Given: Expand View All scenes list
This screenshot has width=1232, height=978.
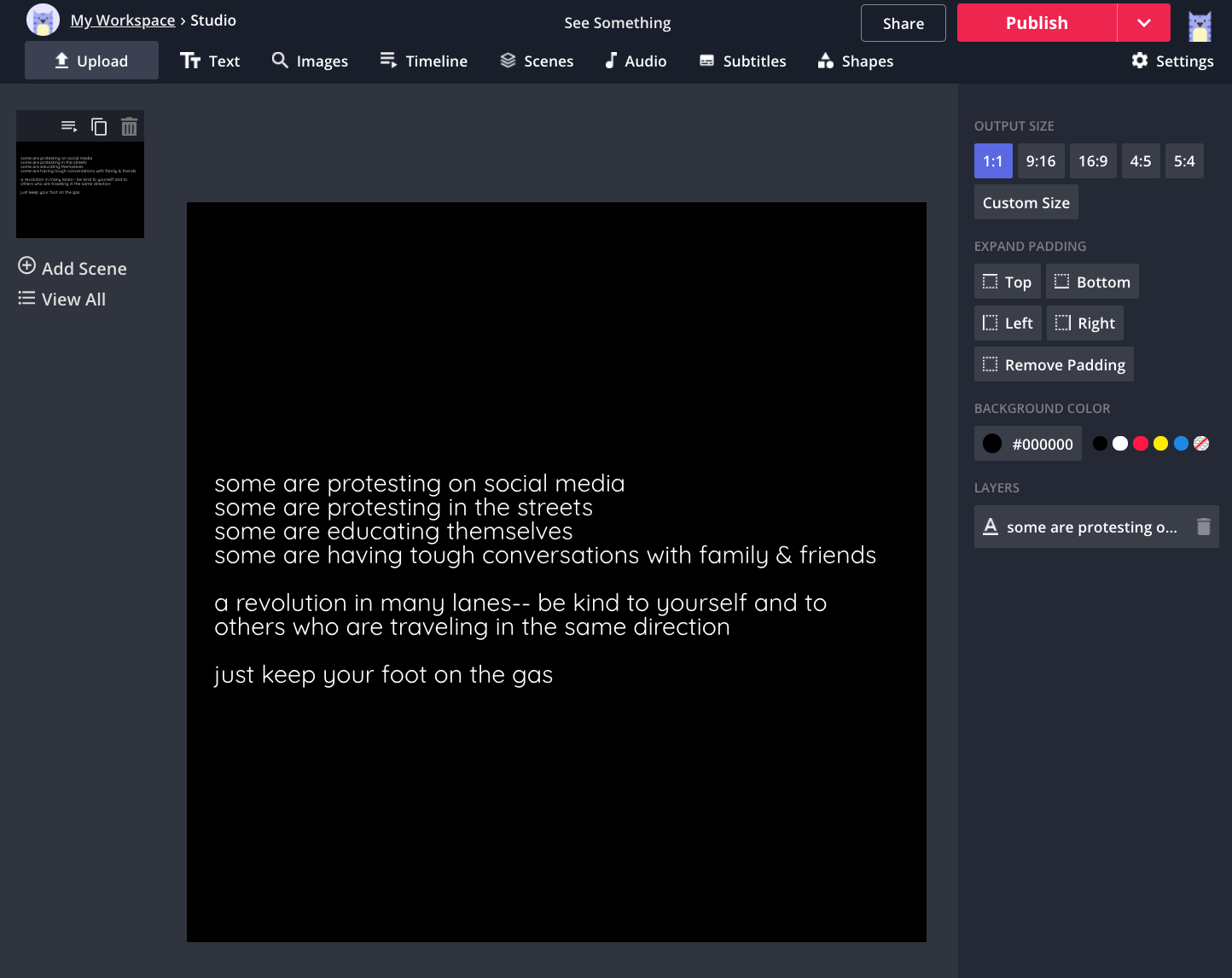Looking at the screenshot, I should pyautogui.click(x=62, y=300).
